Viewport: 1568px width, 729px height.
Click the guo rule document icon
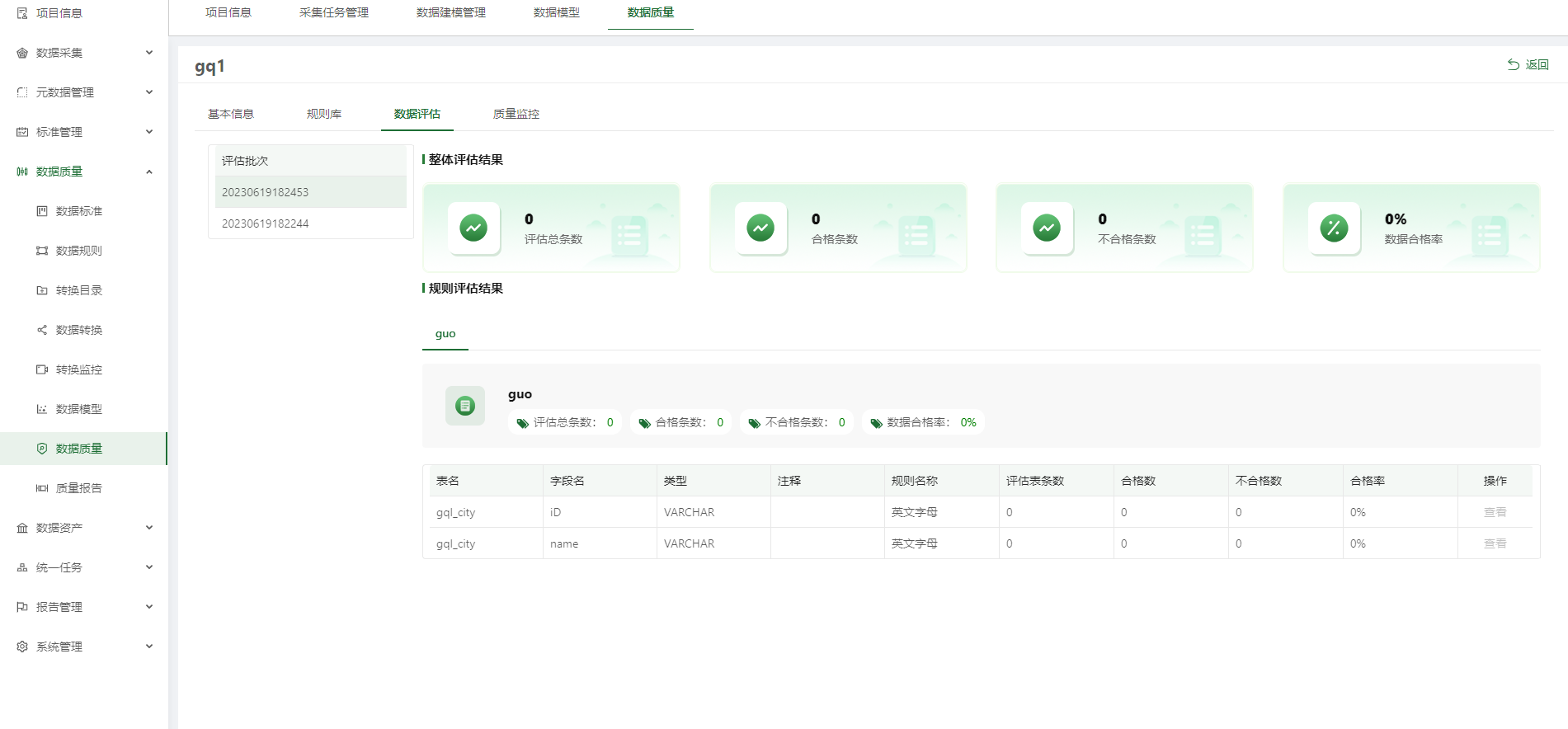[465, 406]
